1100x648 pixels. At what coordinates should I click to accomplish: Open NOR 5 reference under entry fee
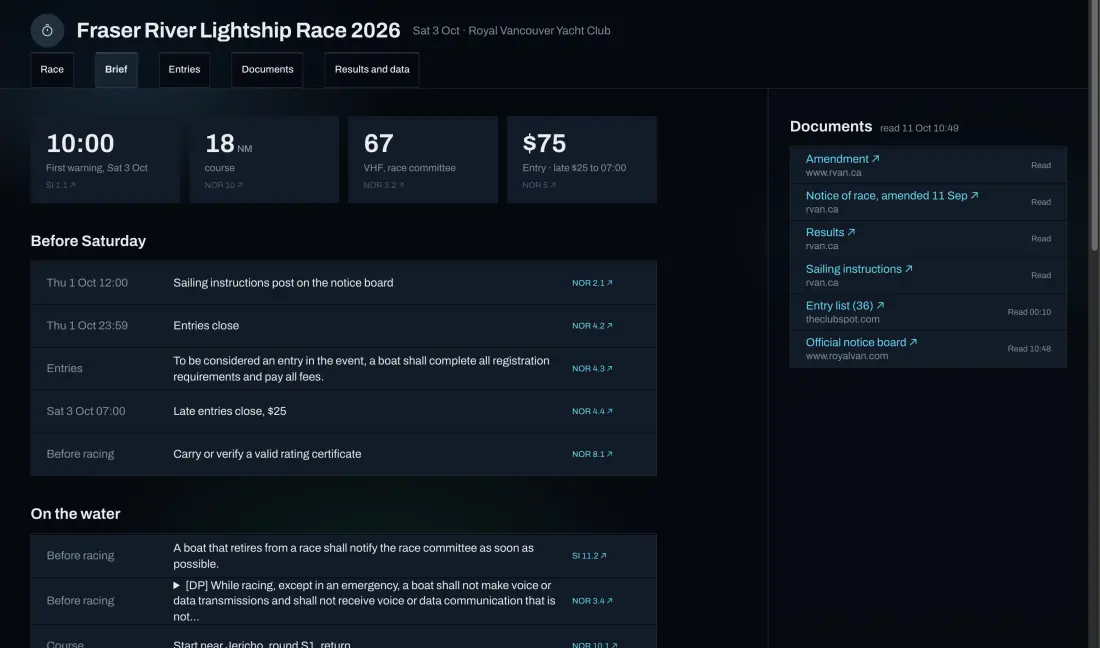click(539, 185)
